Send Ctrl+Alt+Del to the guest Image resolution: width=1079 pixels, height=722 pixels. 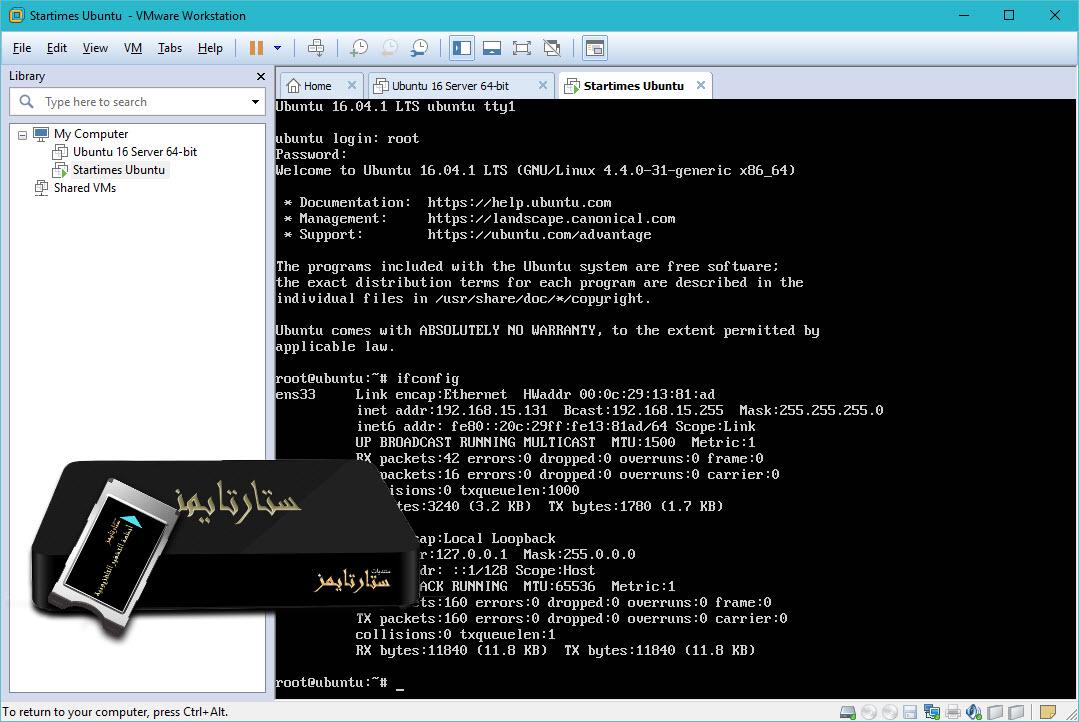(315, 47)
